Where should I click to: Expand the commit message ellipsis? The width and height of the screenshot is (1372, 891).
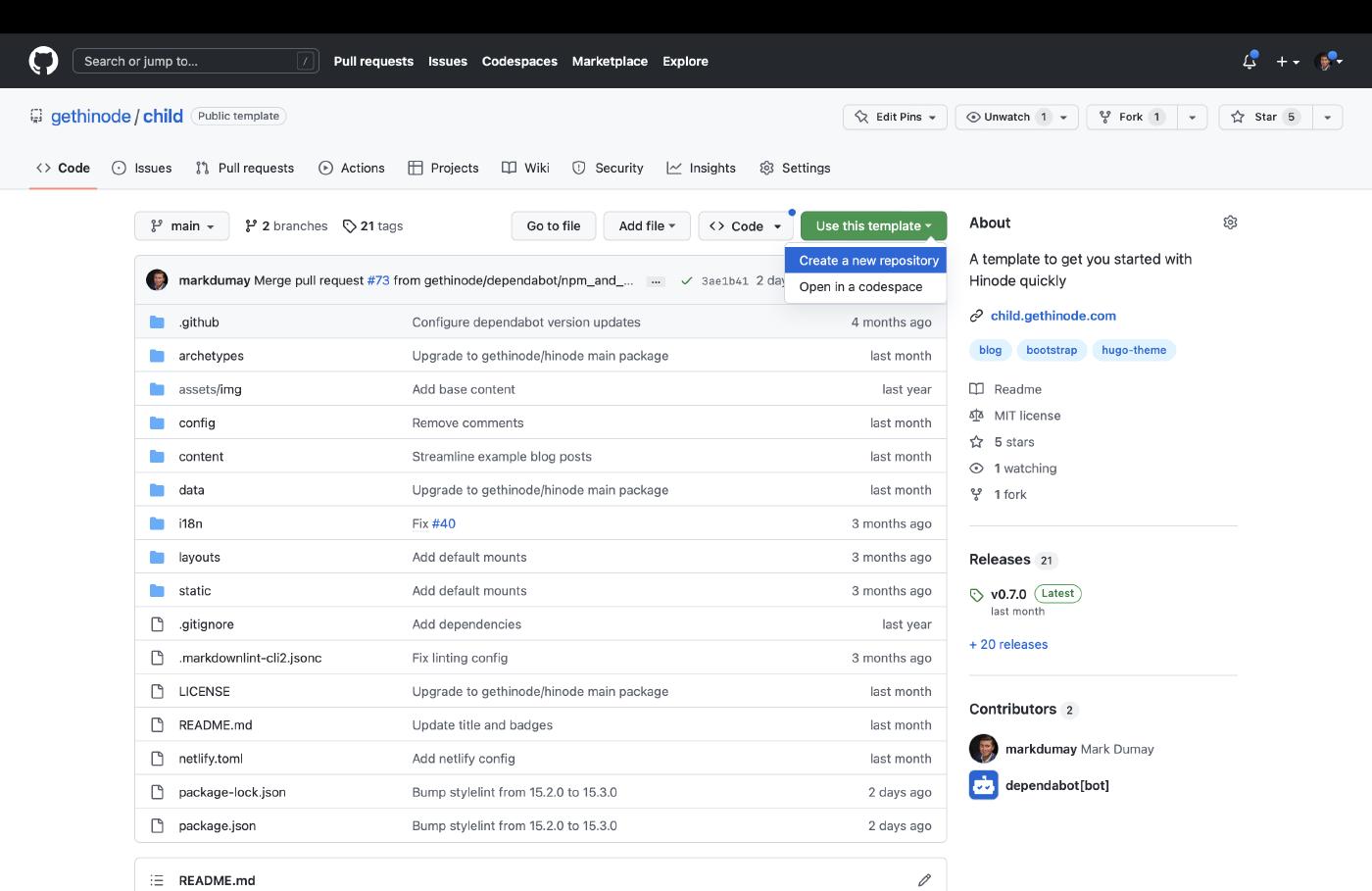657,281
